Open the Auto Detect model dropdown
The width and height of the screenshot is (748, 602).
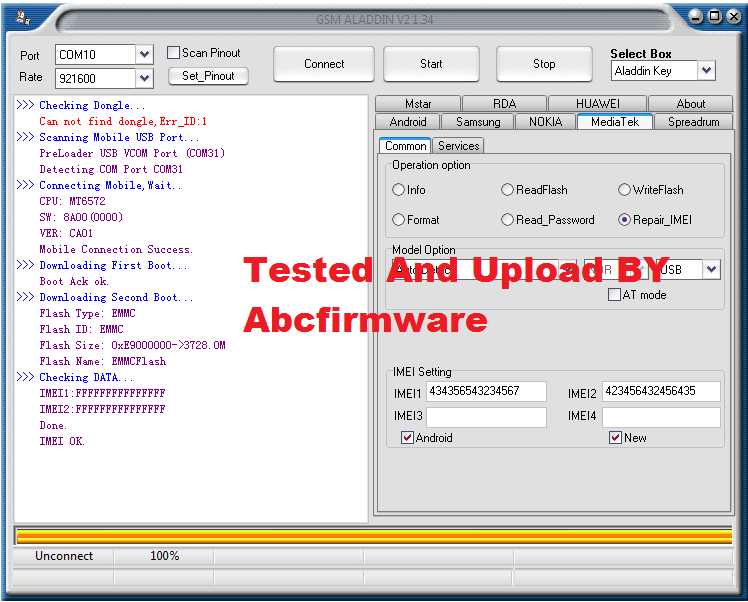[x=568, y=269]
